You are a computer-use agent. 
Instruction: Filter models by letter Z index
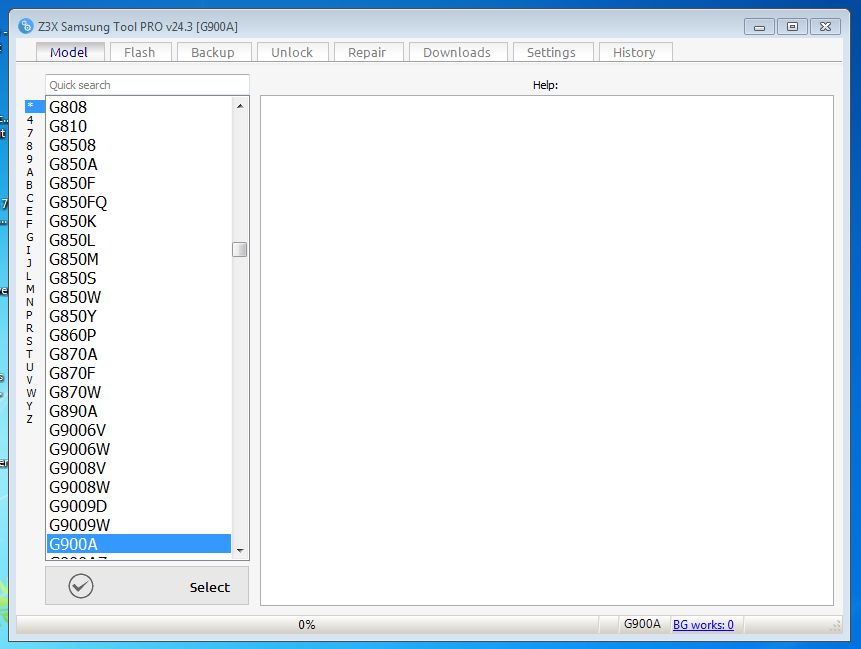30,419
